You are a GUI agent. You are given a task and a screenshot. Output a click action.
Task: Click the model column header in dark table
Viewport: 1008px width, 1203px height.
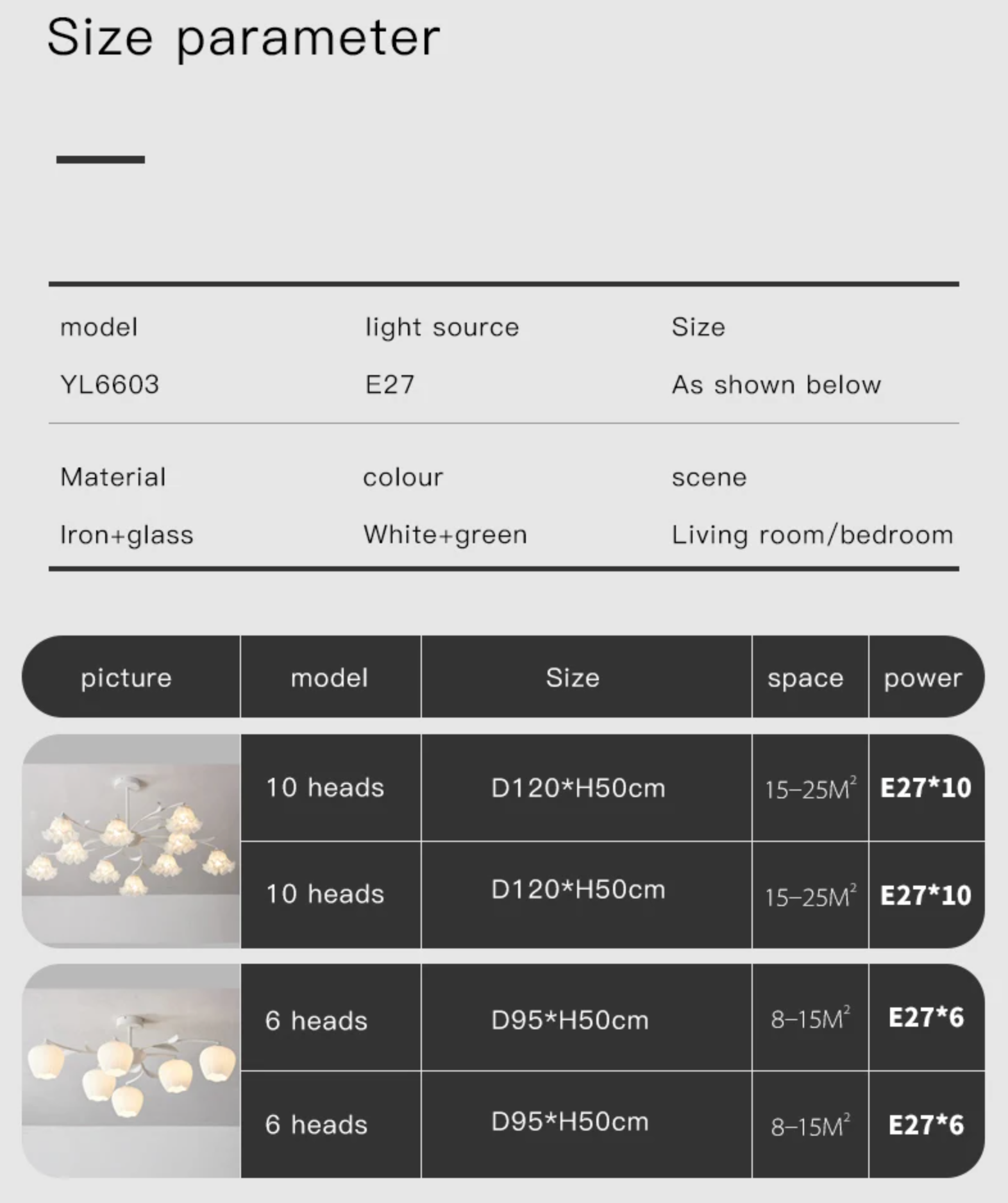click(330, 678)
